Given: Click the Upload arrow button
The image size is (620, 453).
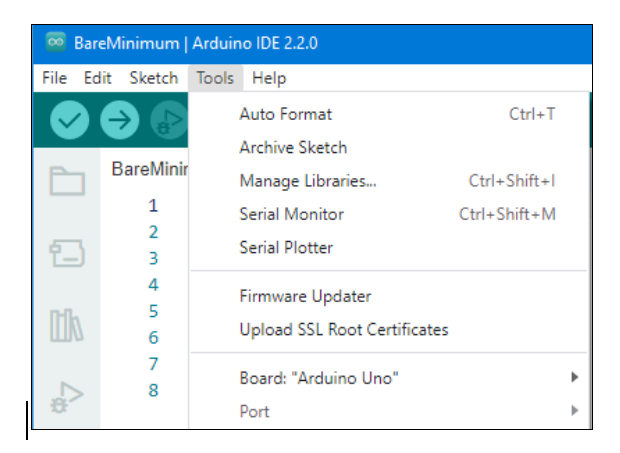Looking at the screenshot, I should (119, 120).
